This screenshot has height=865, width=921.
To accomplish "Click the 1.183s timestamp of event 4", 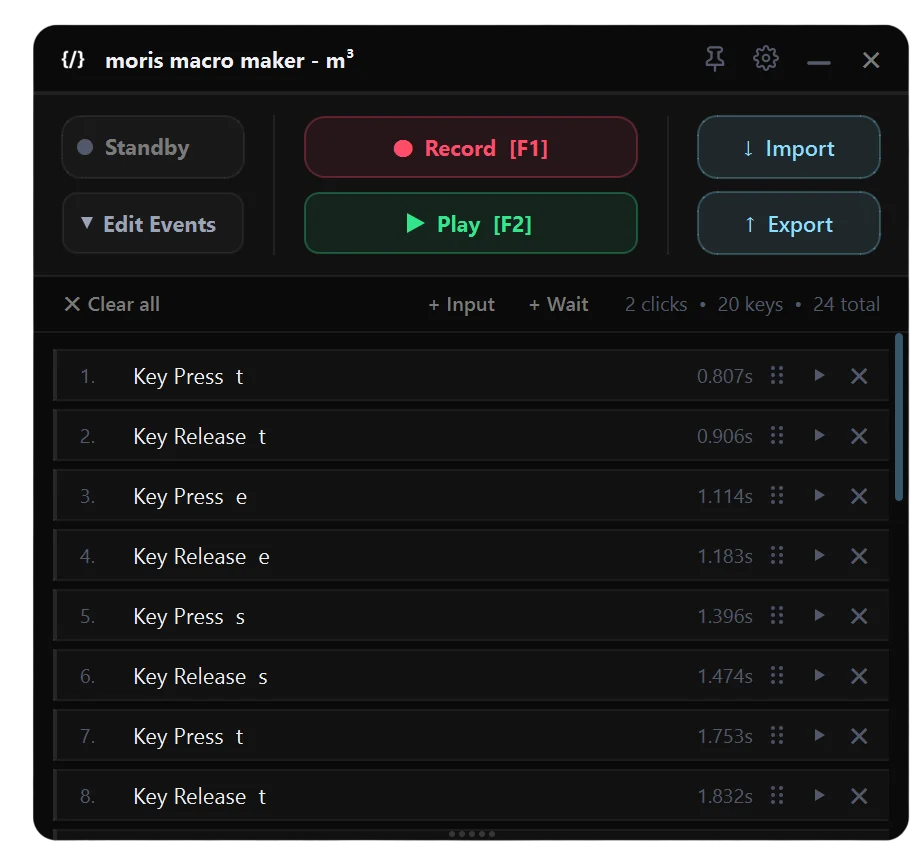I will (x=725, y=556).
